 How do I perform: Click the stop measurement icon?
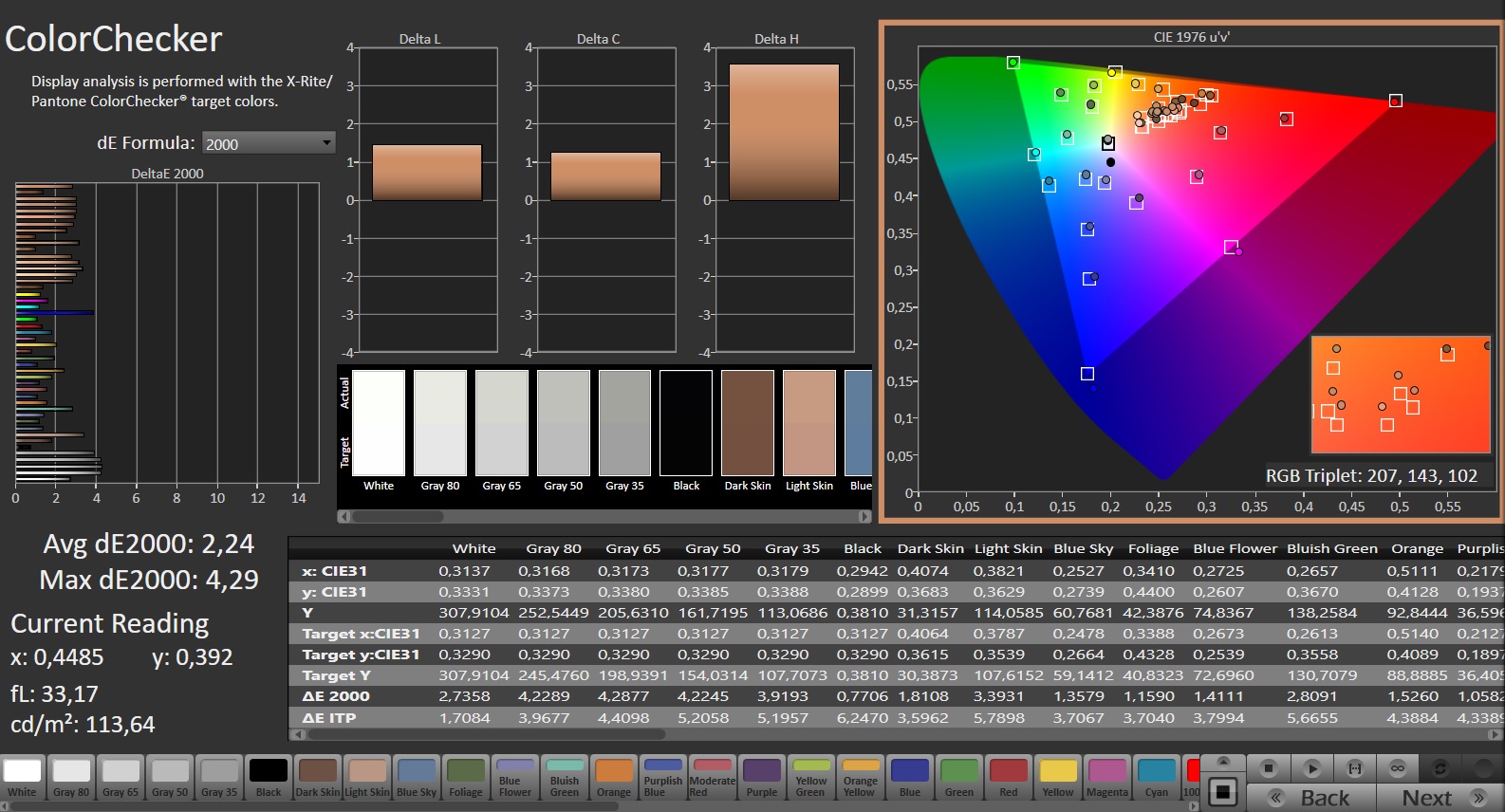(1269, 767)
